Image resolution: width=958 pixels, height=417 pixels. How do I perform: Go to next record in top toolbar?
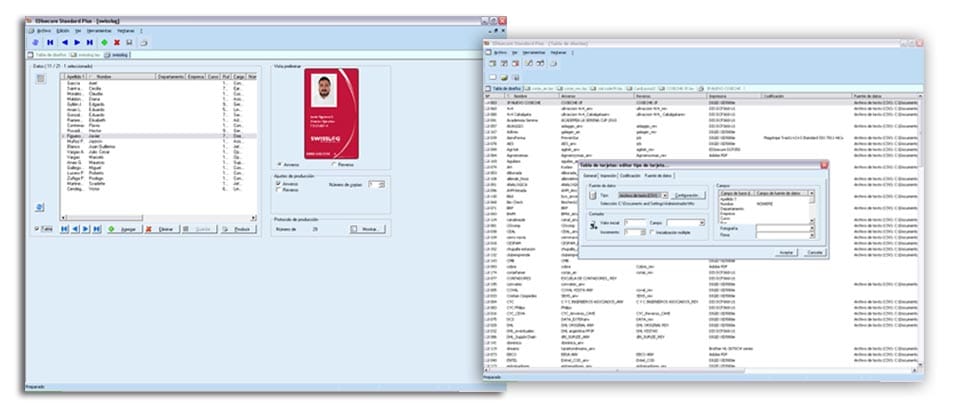[x=77, y=42]
